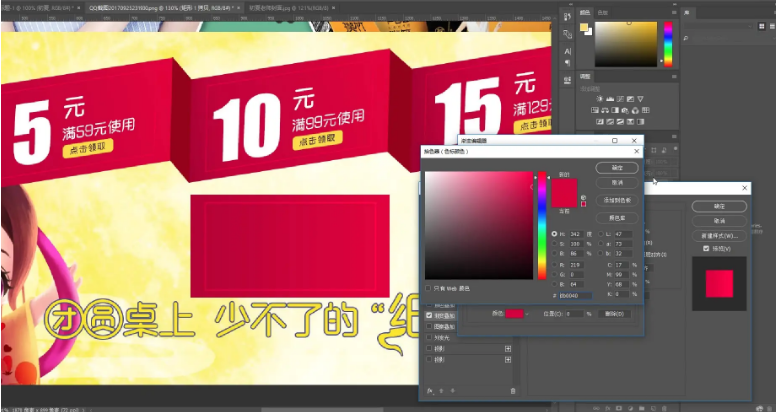The height and width of the screenshot is (412, 776).
Task: Add a Photo Filter adjustment (camera icon)
Action: tap(625, 110)
